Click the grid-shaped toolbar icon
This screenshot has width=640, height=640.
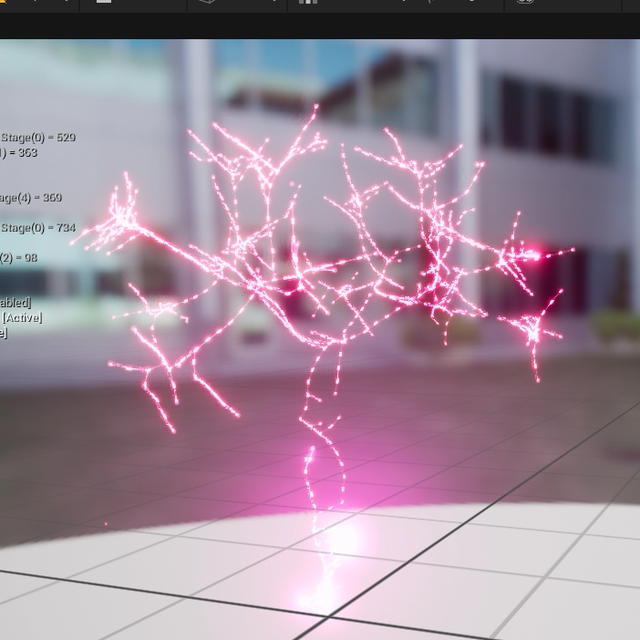coord(304,3)
